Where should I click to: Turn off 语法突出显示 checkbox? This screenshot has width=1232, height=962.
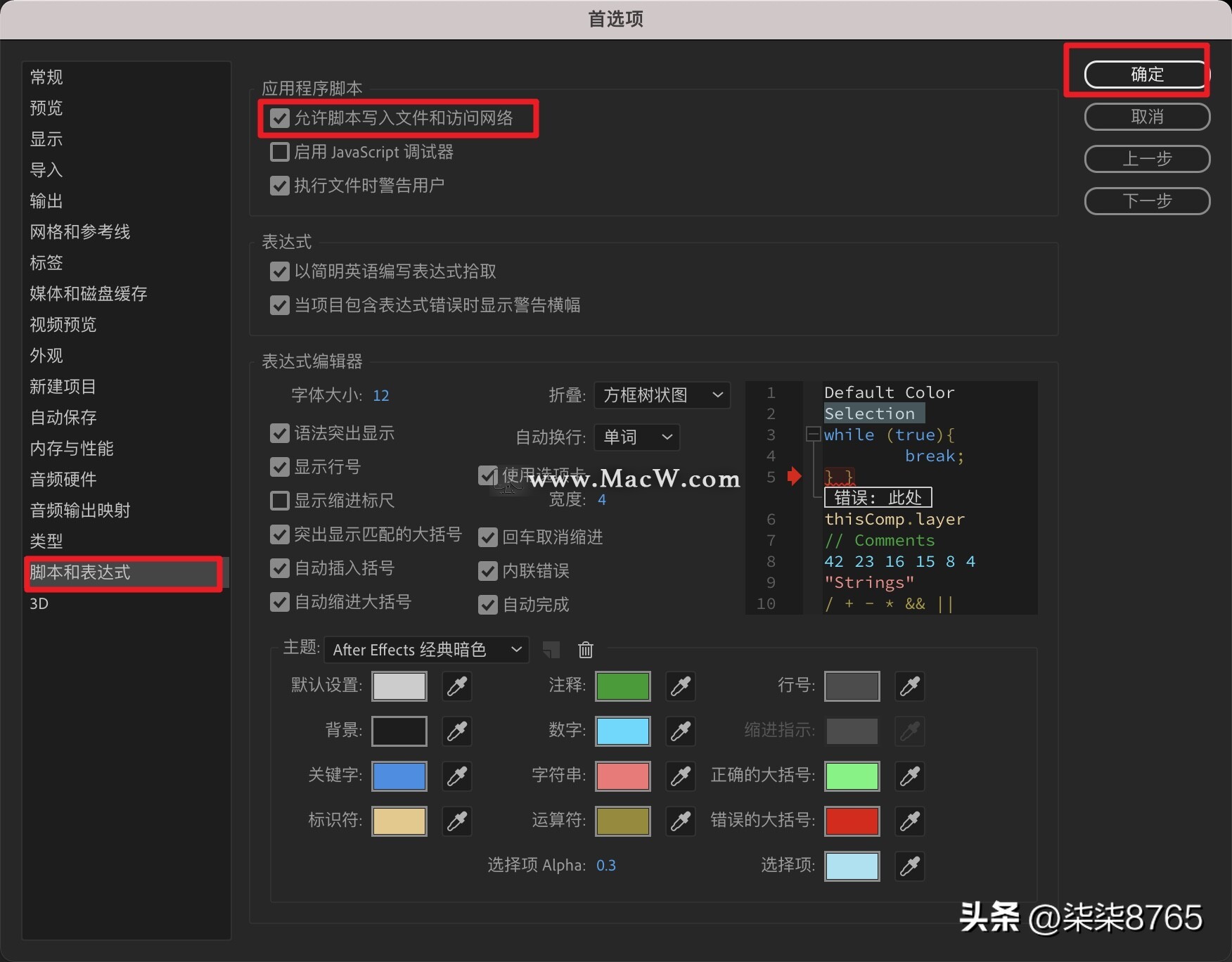click(278, 433)
